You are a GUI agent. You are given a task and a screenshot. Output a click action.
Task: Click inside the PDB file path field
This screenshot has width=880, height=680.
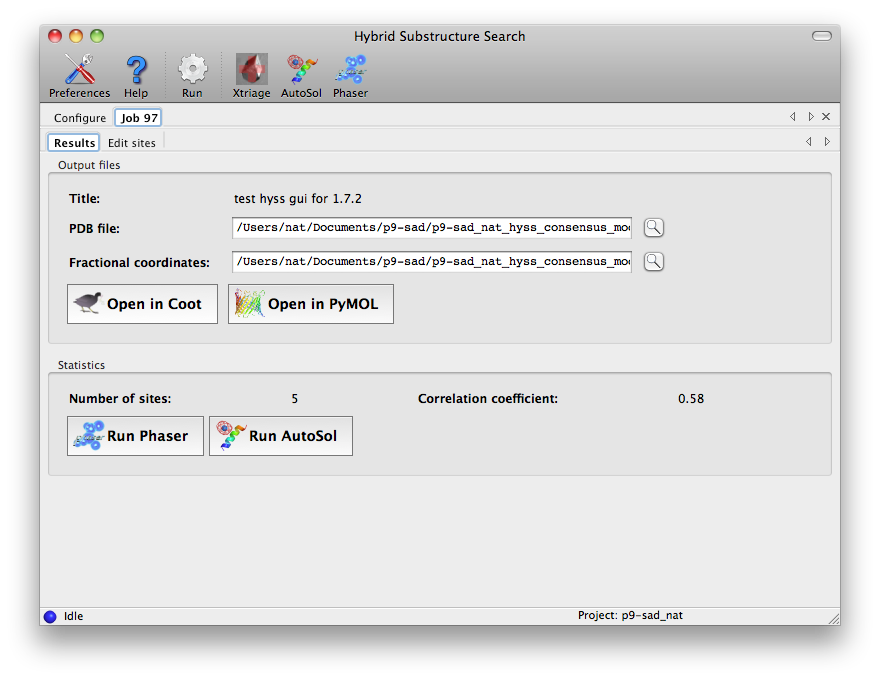click(432, 228)
